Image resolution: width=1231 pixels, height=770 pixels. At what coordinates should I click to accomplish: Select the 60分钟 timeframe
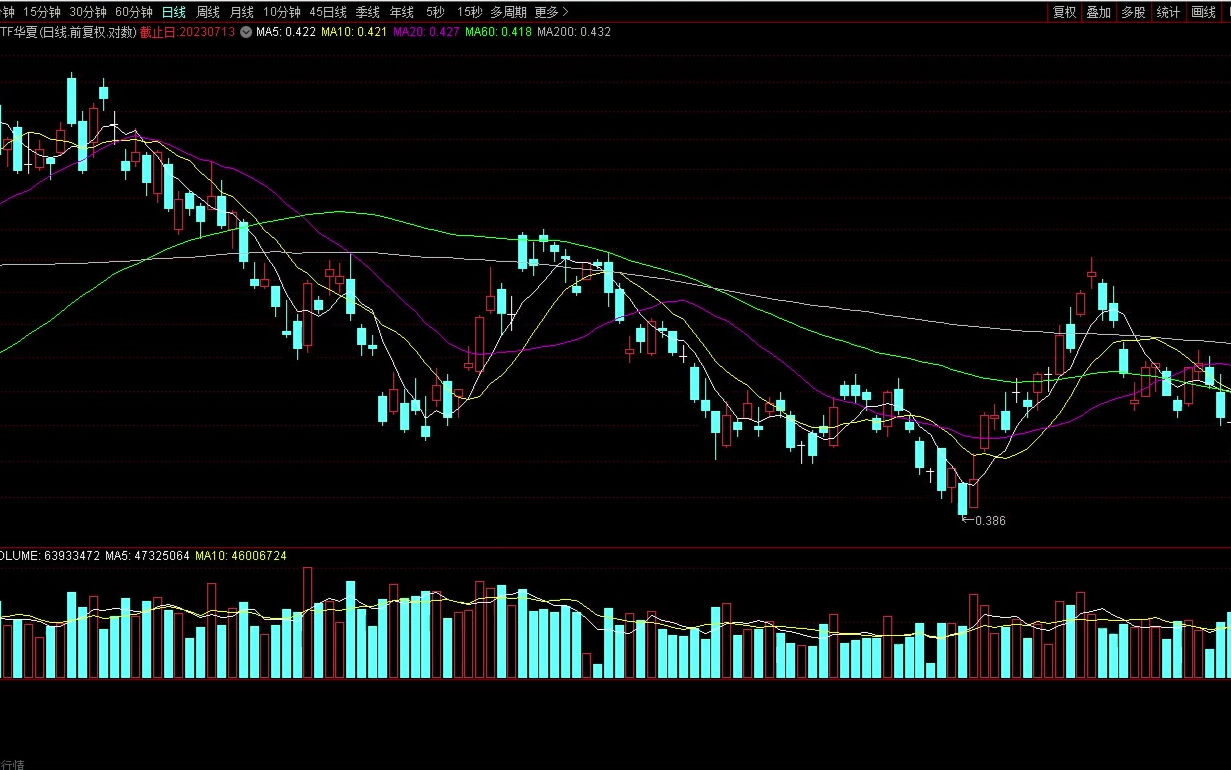[134, 12]
